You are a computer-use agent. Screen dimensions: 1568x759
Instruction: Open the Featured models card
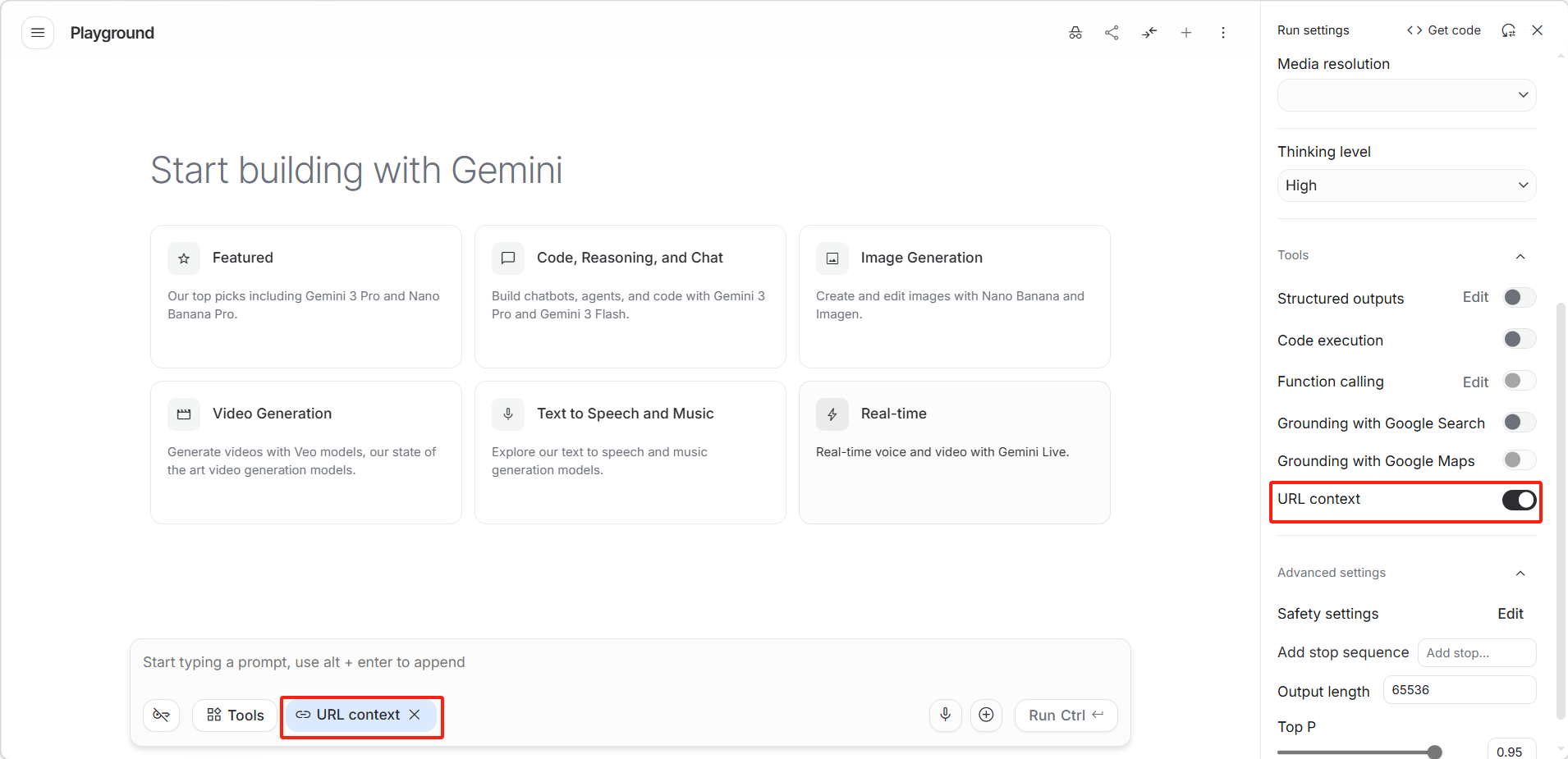306,297
